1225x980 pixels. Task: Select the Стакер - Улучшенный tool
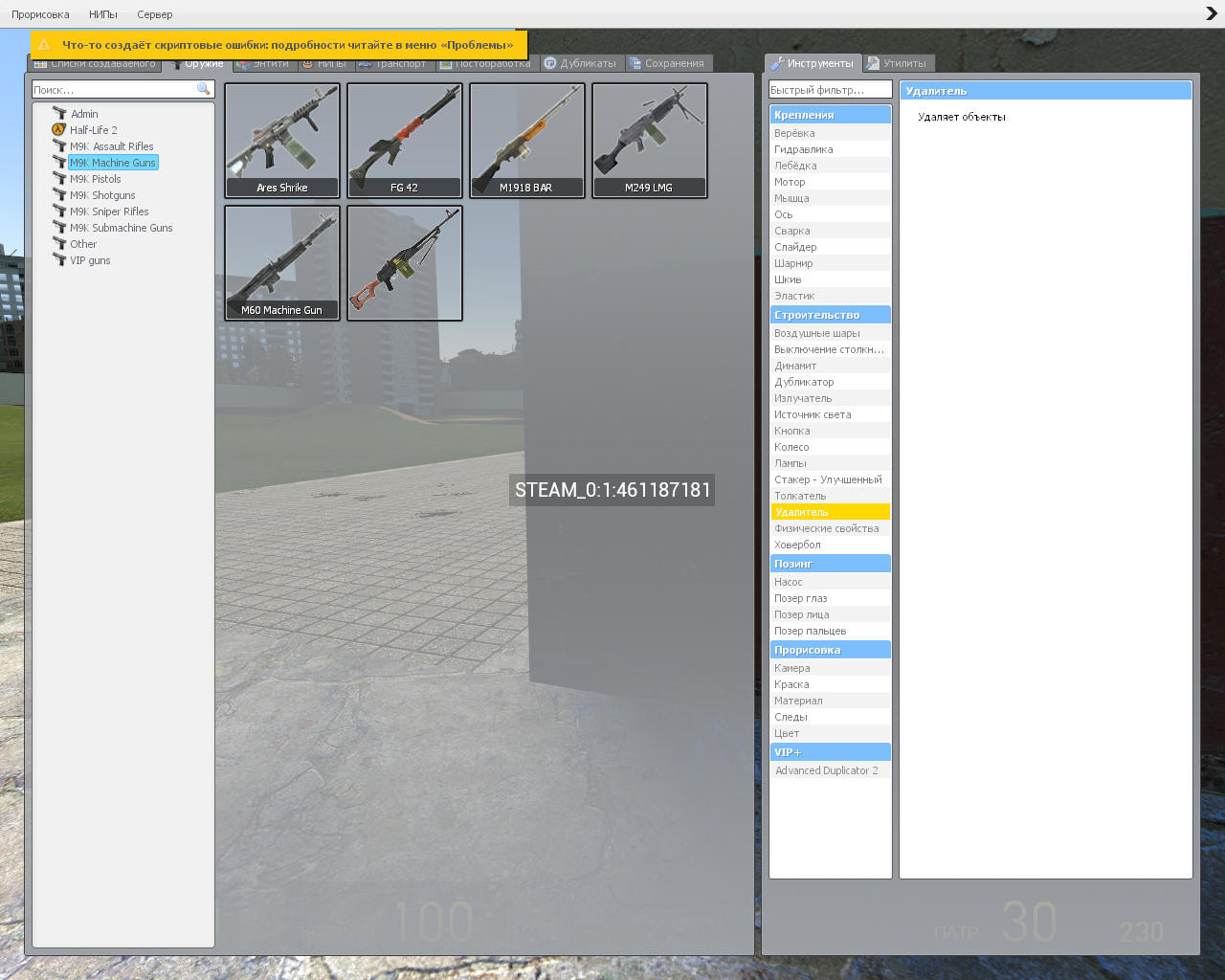point(831,479)
